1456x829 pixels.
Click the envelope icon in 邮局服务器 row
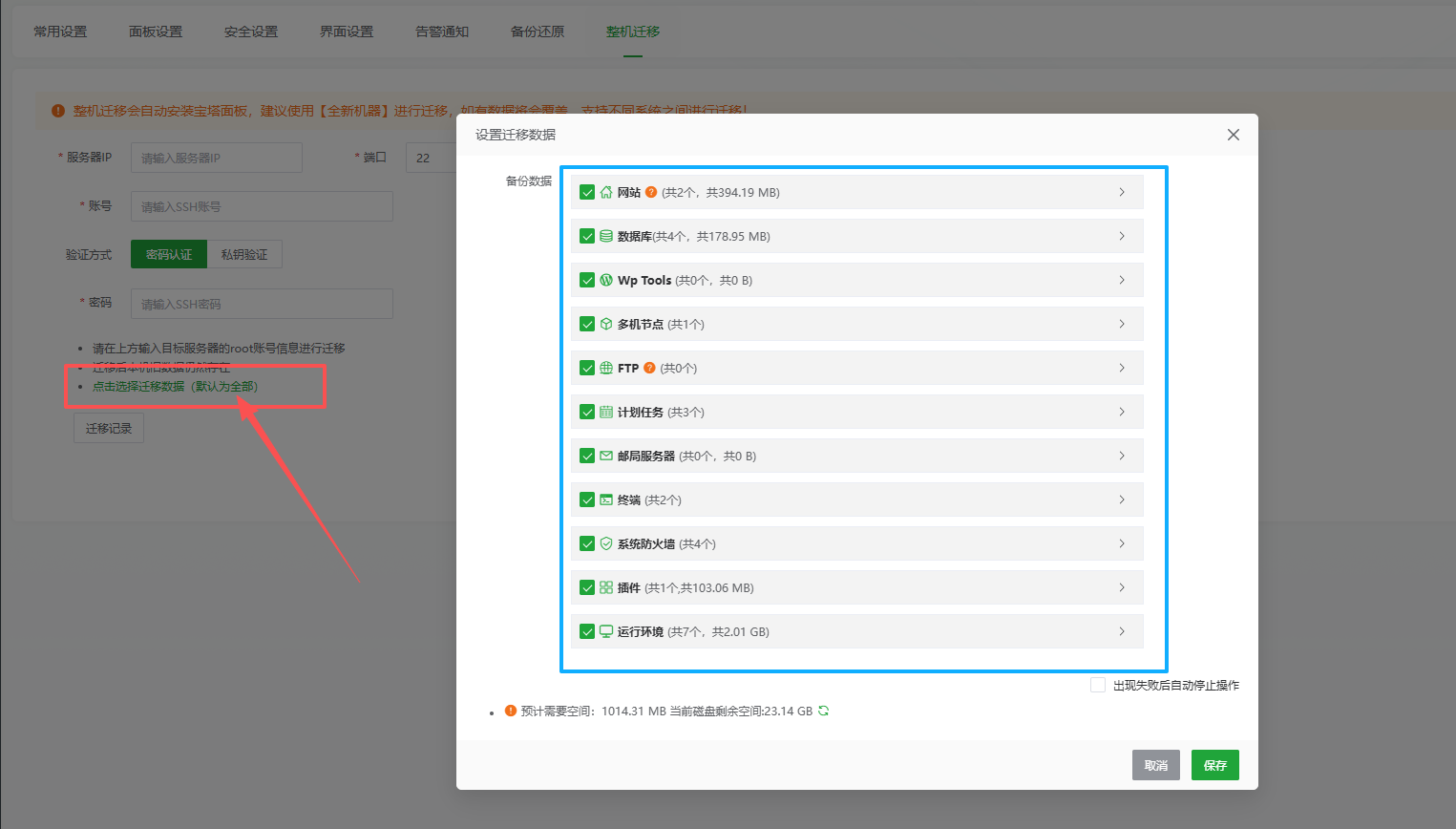click(x=606, y=456)
